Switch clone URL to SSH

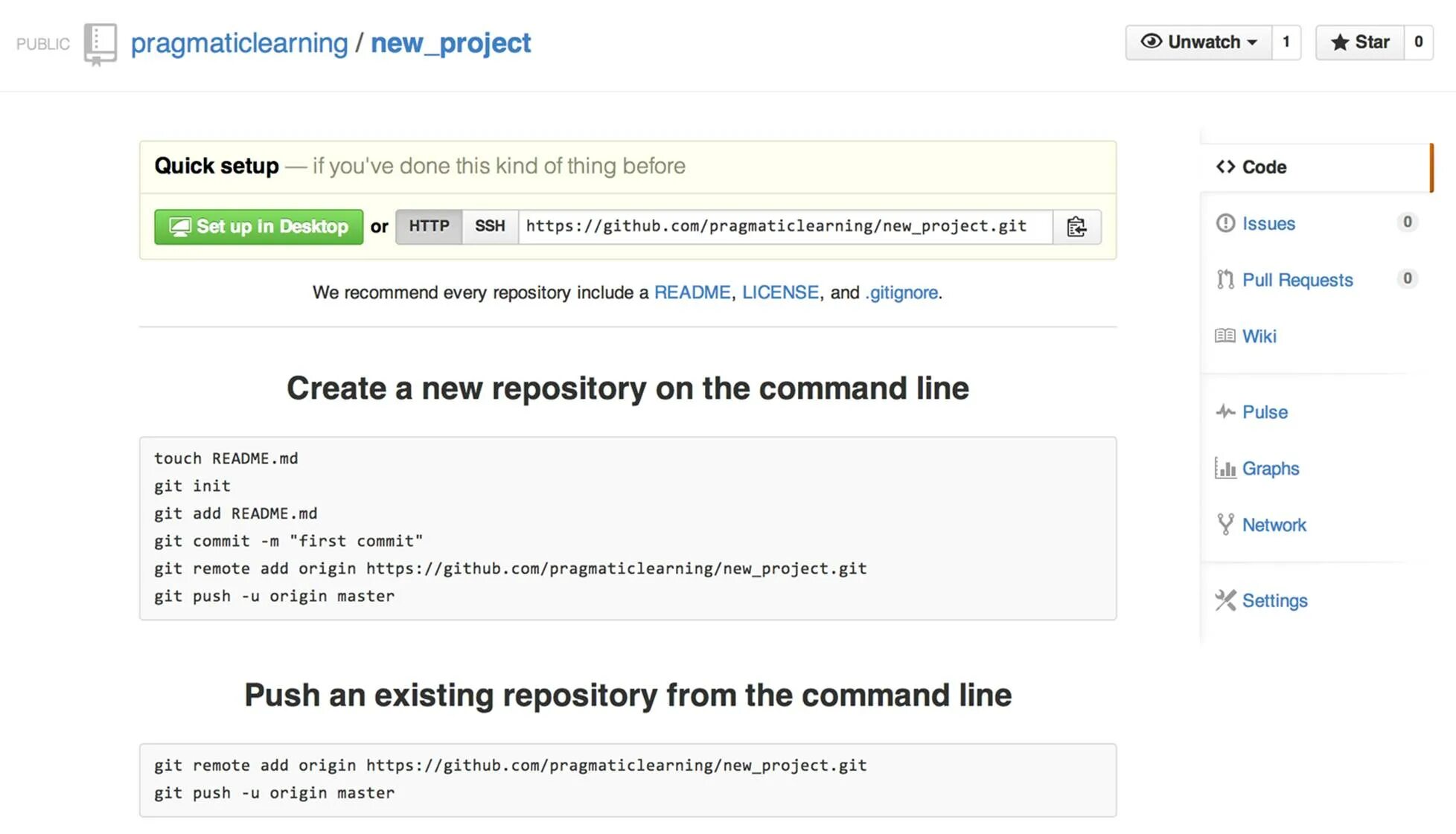(x=490, y=226)
